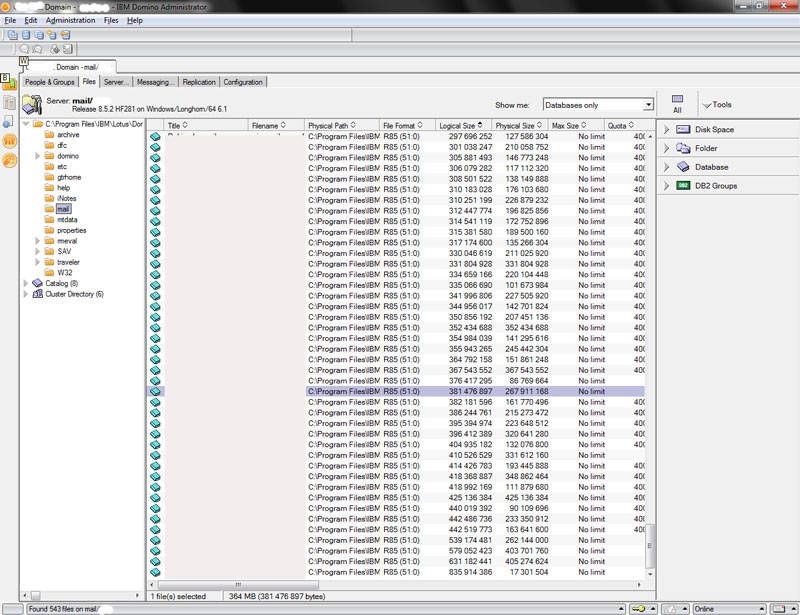Click the first blue toolbar icon
The image size is (800, 615).
click(x=12, y=35)
